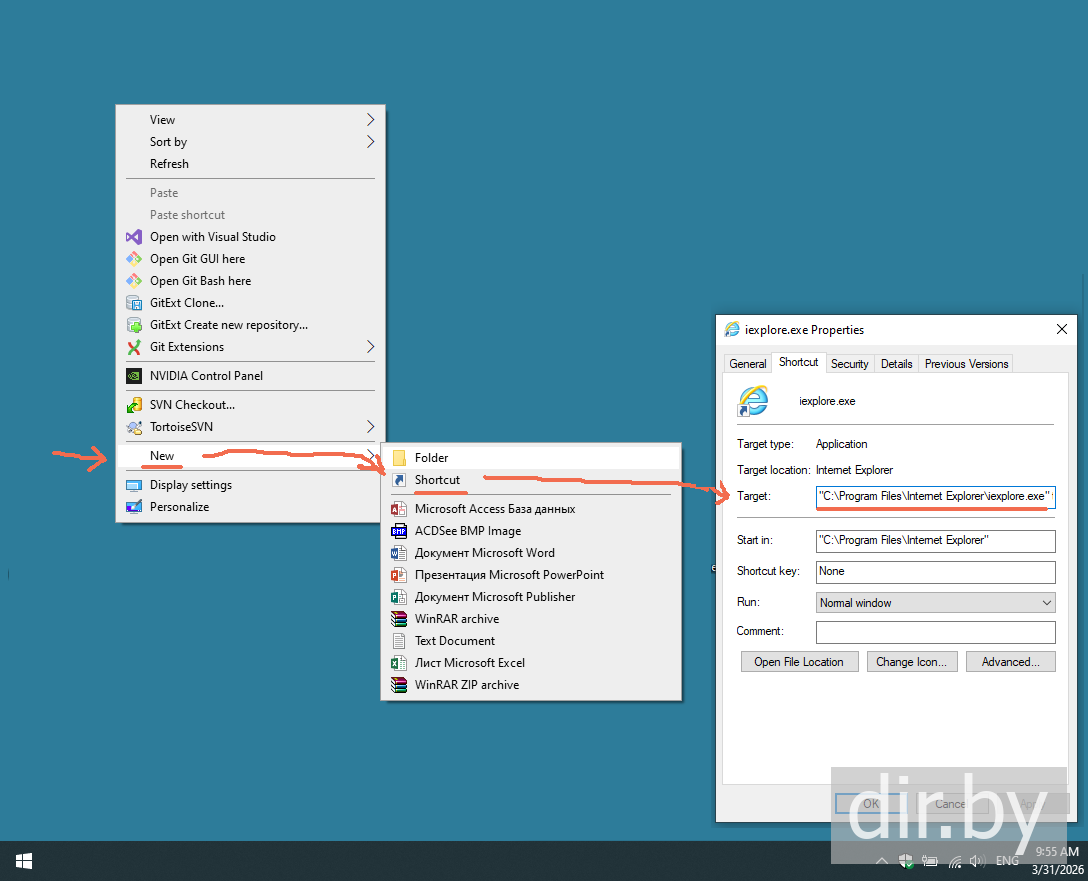
Task: Click the empty Comment input field
Action: pyautogui.click(x=935, y=632)
